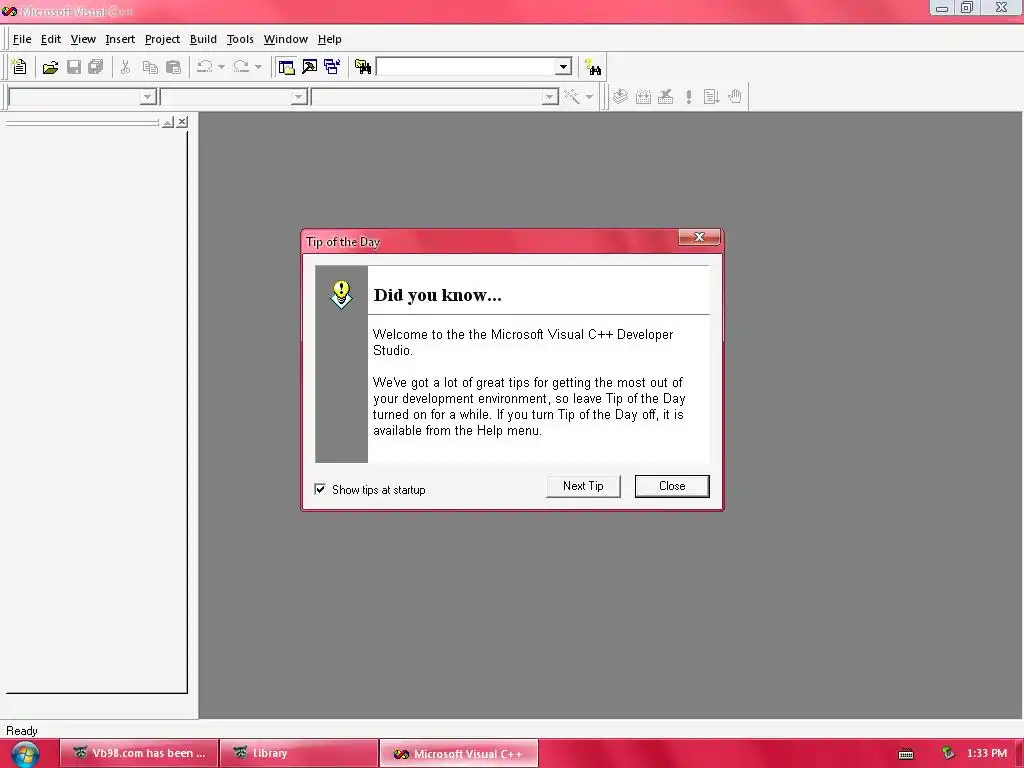Image resolution: width=1024 pixels, height=768 pixels.
Task: Open the Undo history dropdown arrow
Action: pos(221,67)
